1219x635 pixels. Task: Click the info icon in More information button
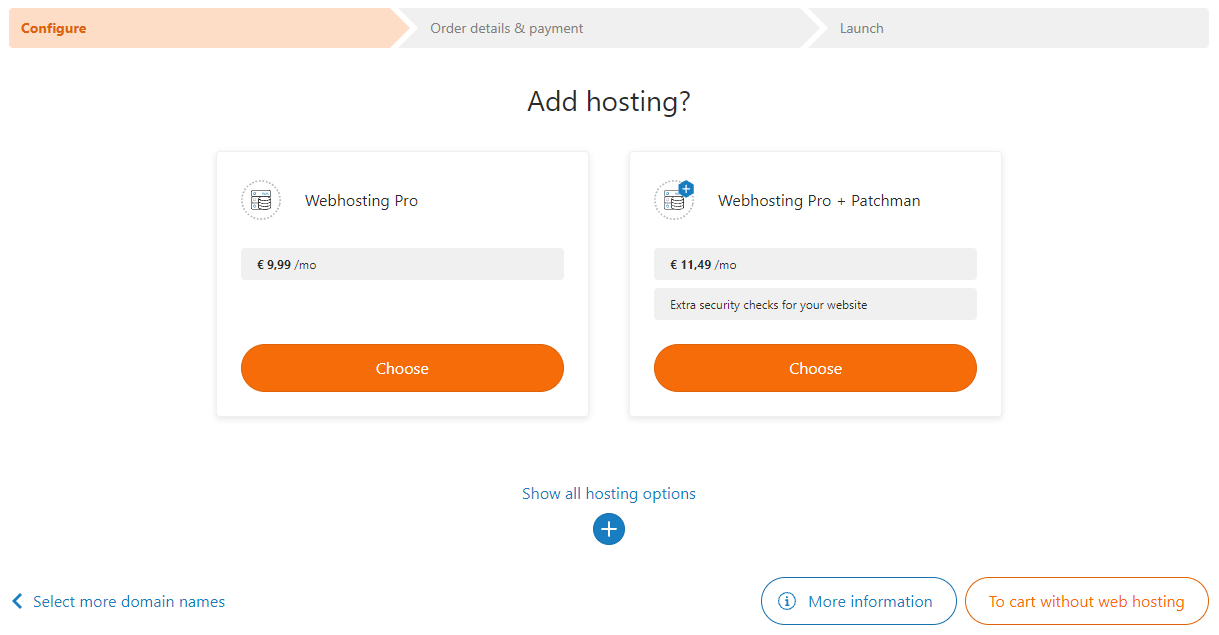coord(787,601)
